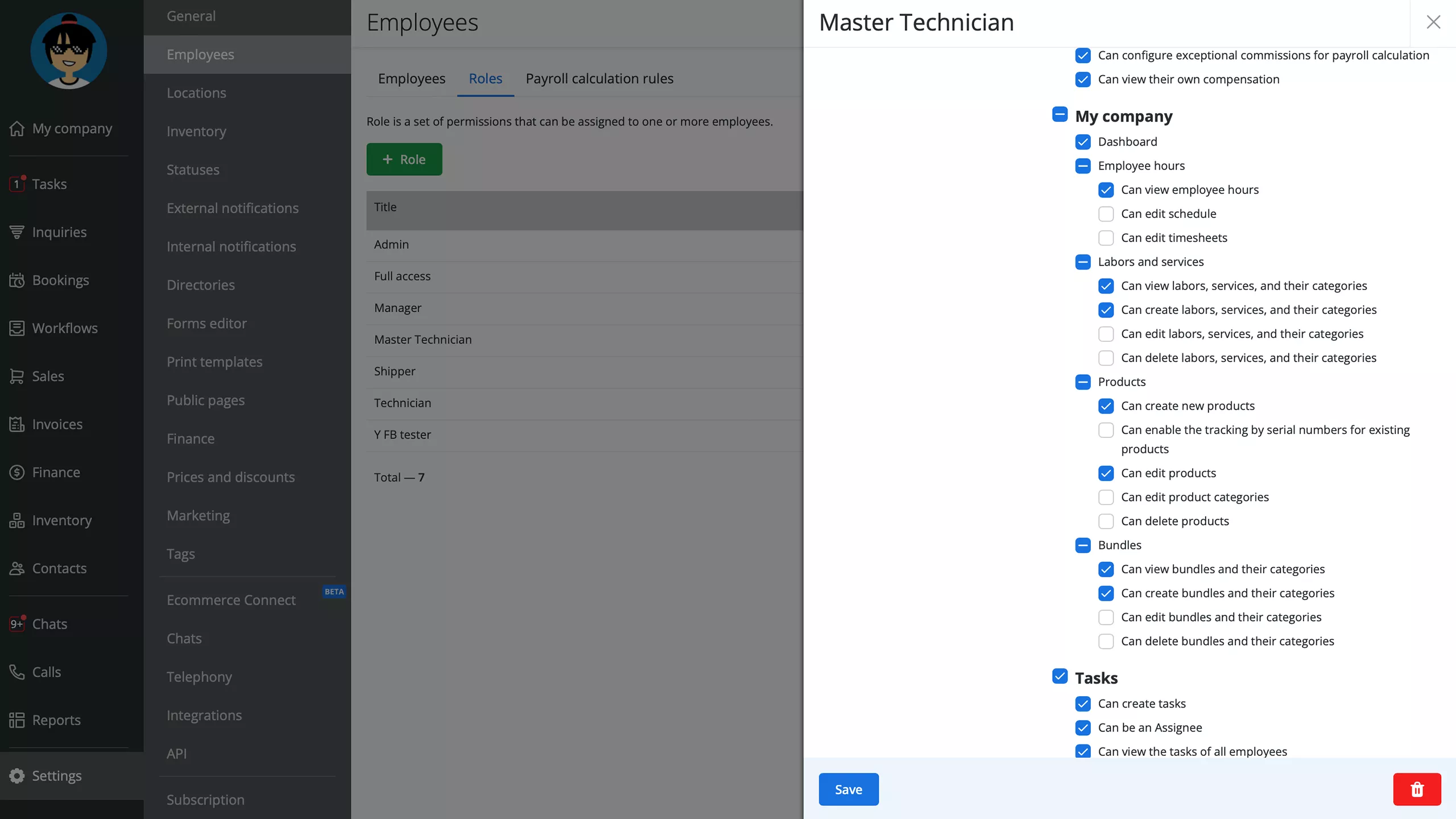Open the Print templates settings menu item

214,362
